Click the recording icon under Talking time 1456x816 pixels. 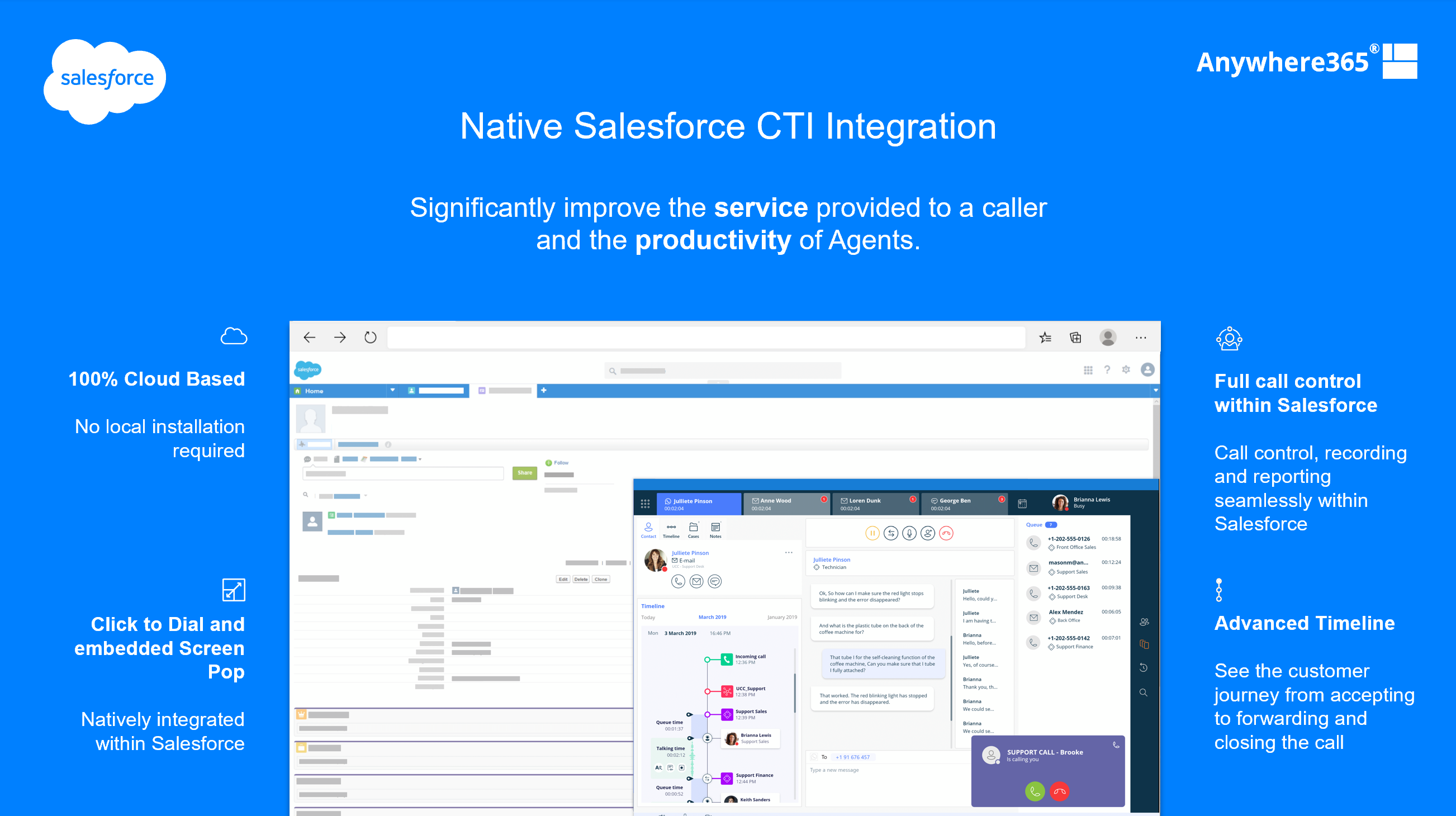pyautogui.click(x=682, y=767)
